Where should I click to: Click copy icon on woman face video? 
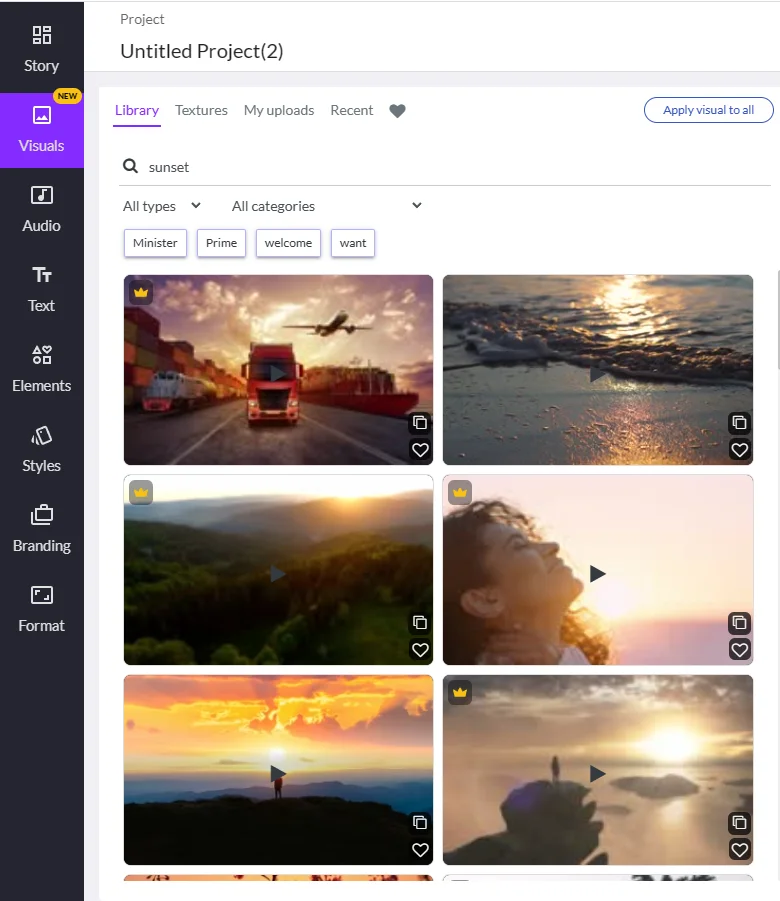(740, 623)
